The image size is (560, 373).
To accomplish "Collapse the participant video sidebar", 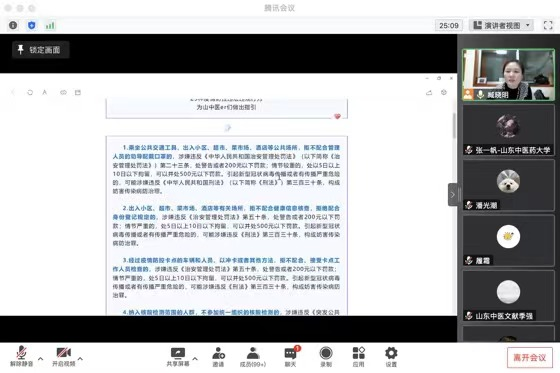I will pyautogui.click(x=452, y=195).
